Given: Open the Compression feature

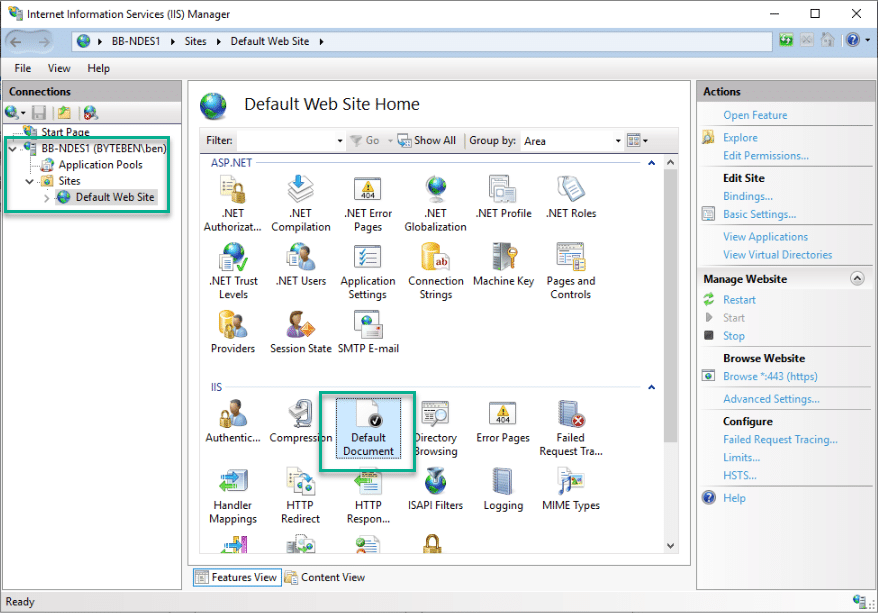Looking at the screenshot, I should click(301, 421).
